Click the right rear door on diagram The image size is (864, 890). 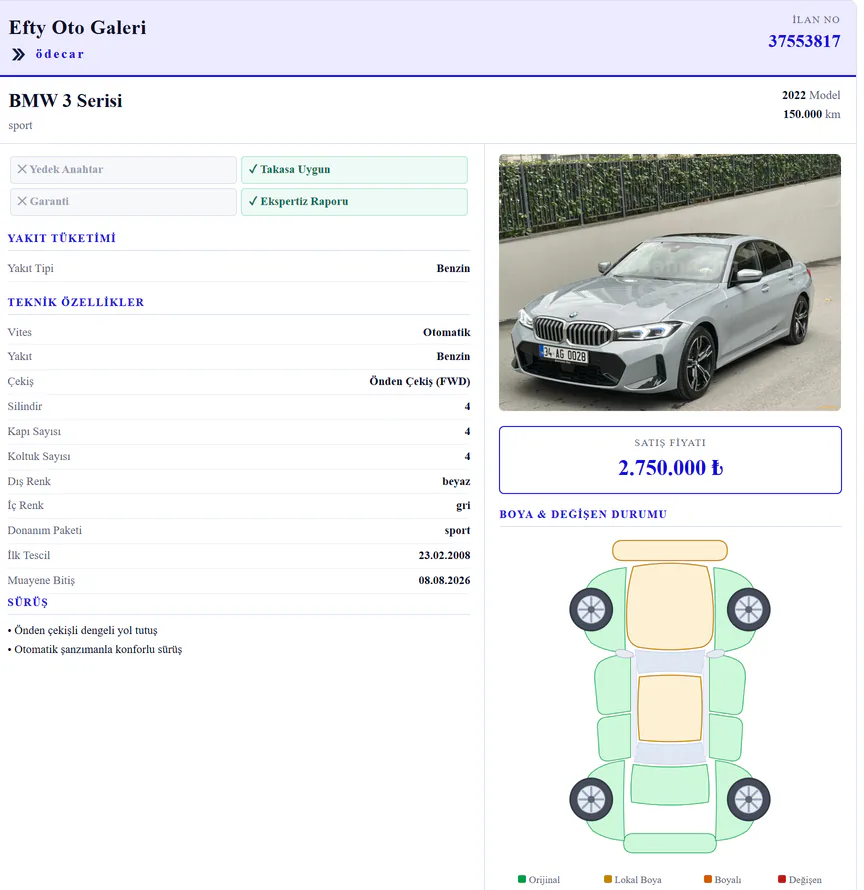coord(725,737)
